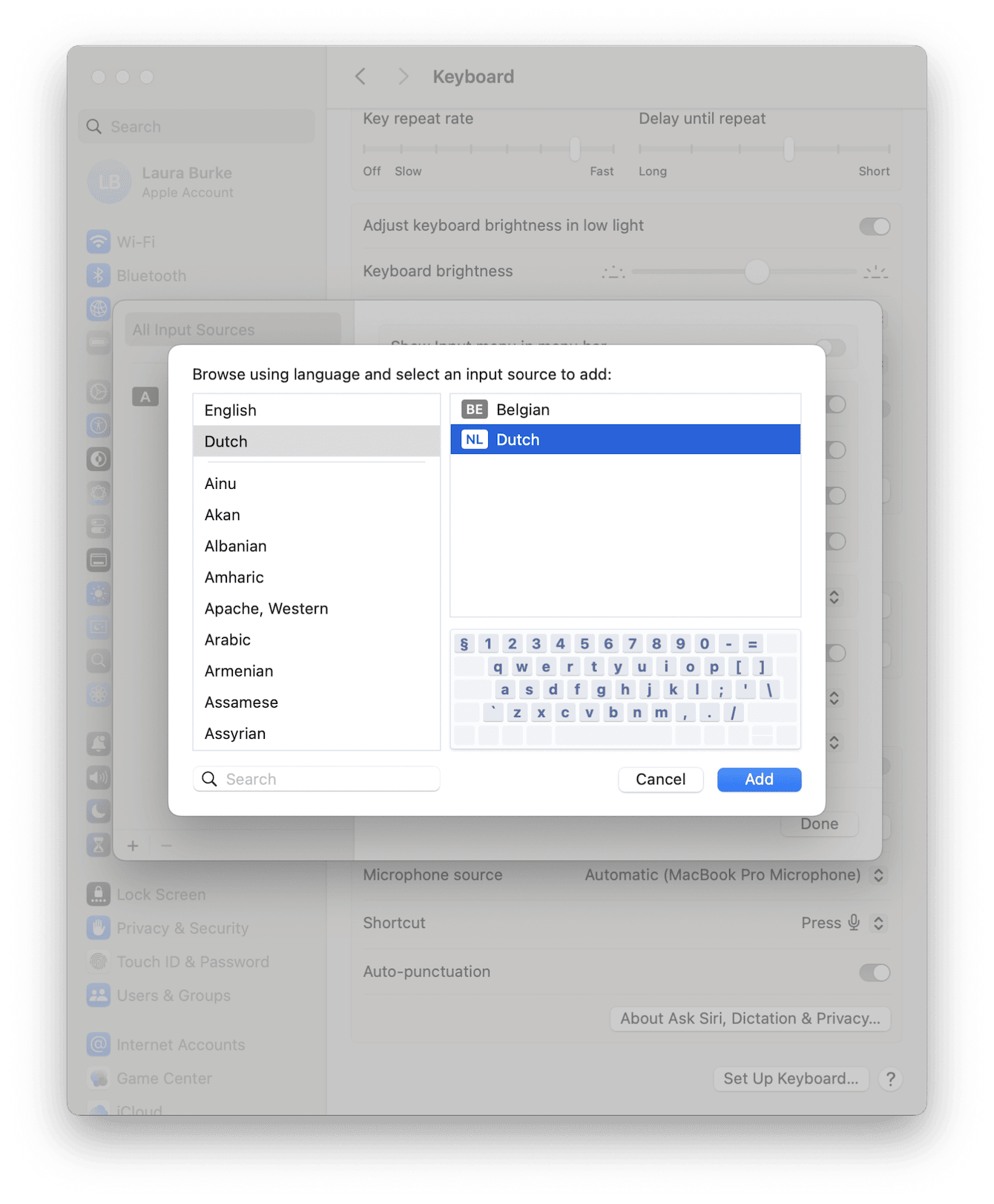Select Albanian language
The height and width of the screenshot is (1204, 994).
316,546
